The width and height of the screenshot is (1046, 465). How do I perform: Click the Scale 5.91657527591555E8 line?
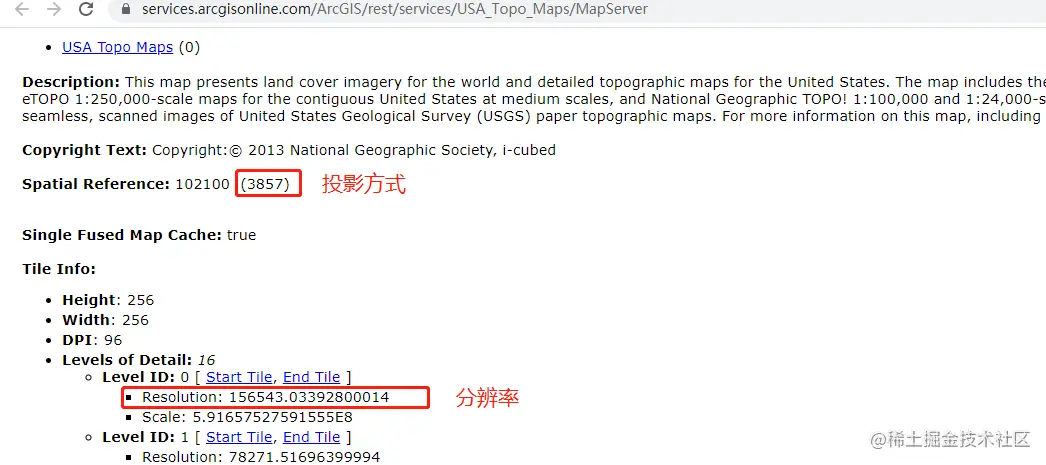pos(247,418)
